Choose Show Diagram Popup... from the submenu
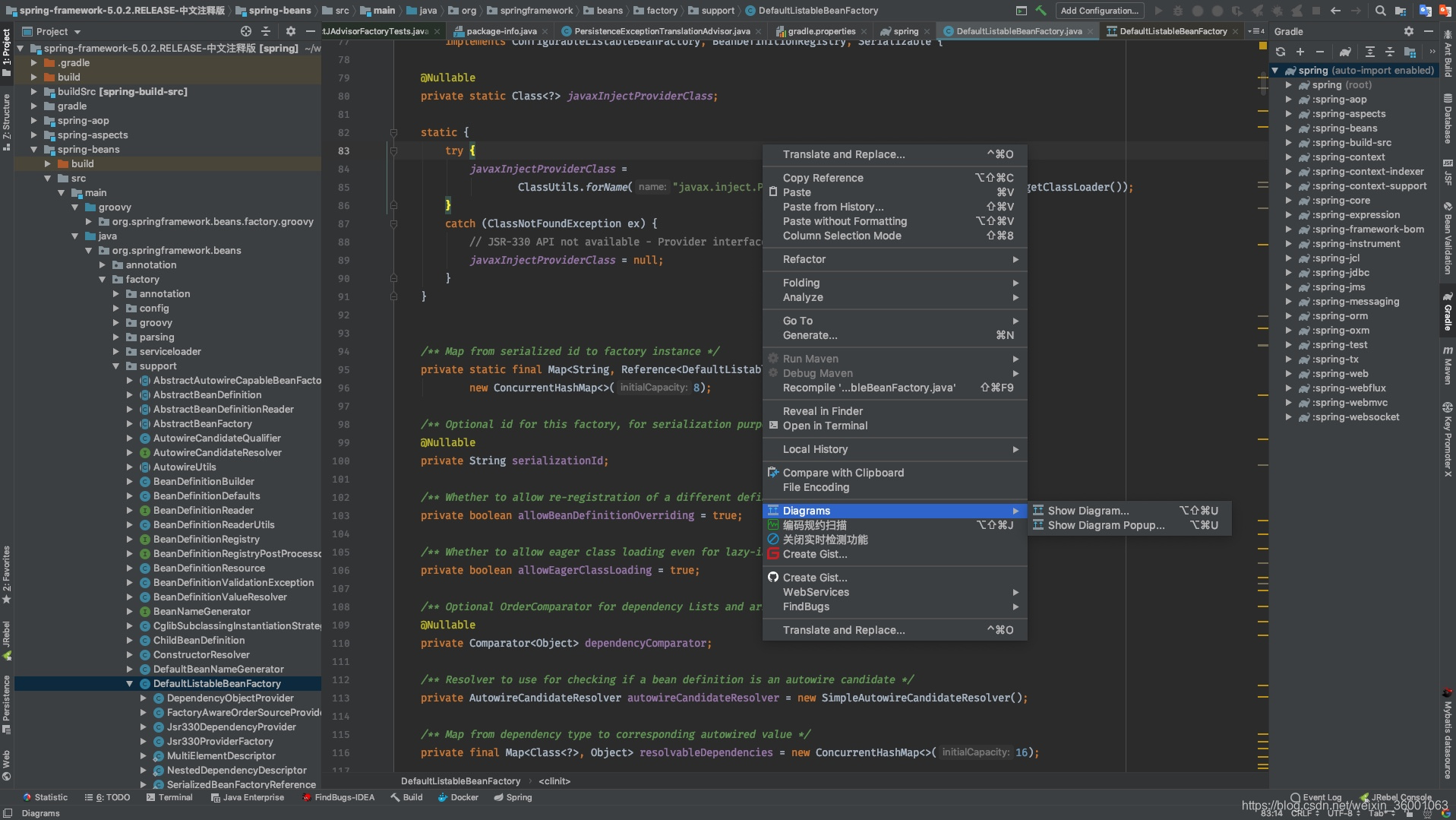This screenshot has width=1456, height=820. tap(1129, 525)
